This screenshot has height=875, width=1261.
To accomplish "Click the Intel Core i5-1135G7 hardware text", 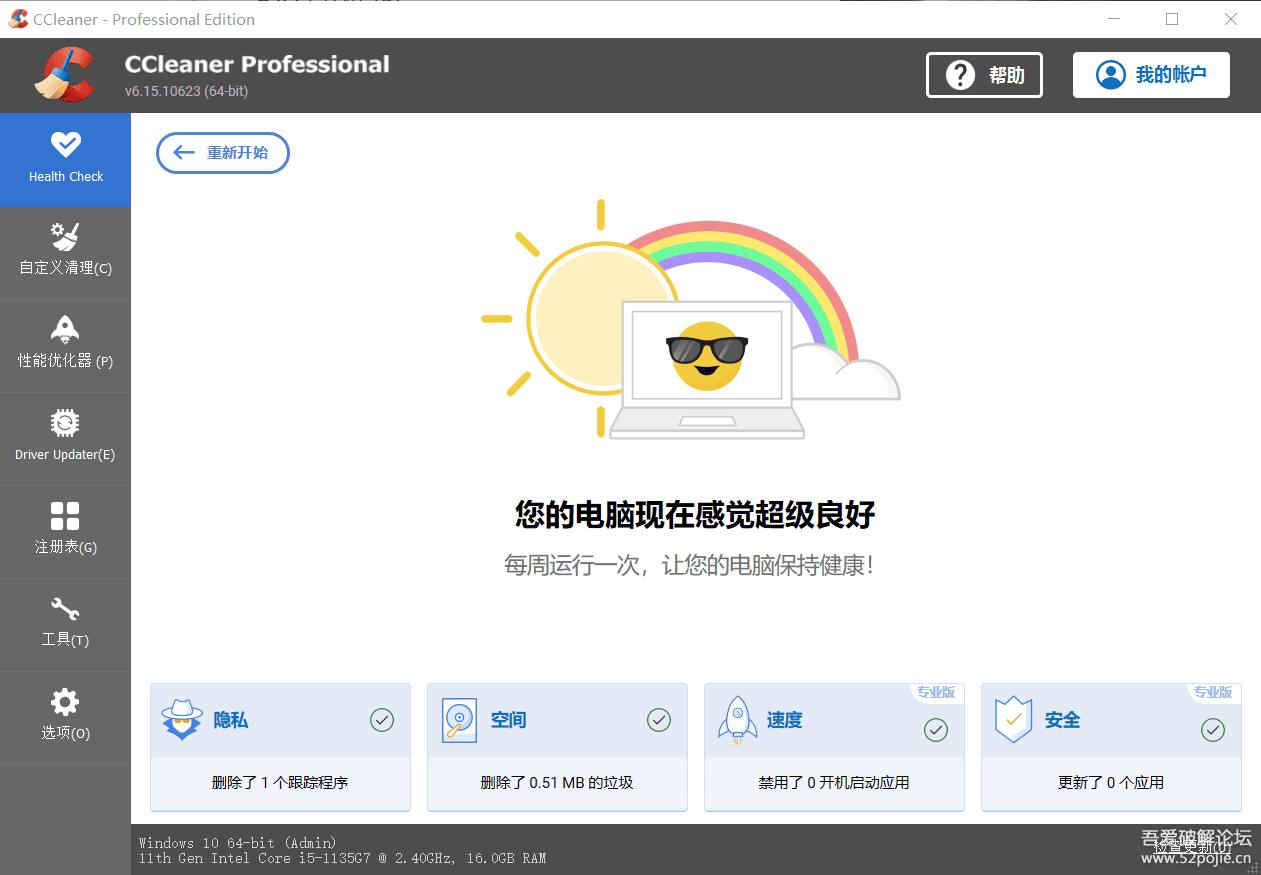I will click(342, 858).
